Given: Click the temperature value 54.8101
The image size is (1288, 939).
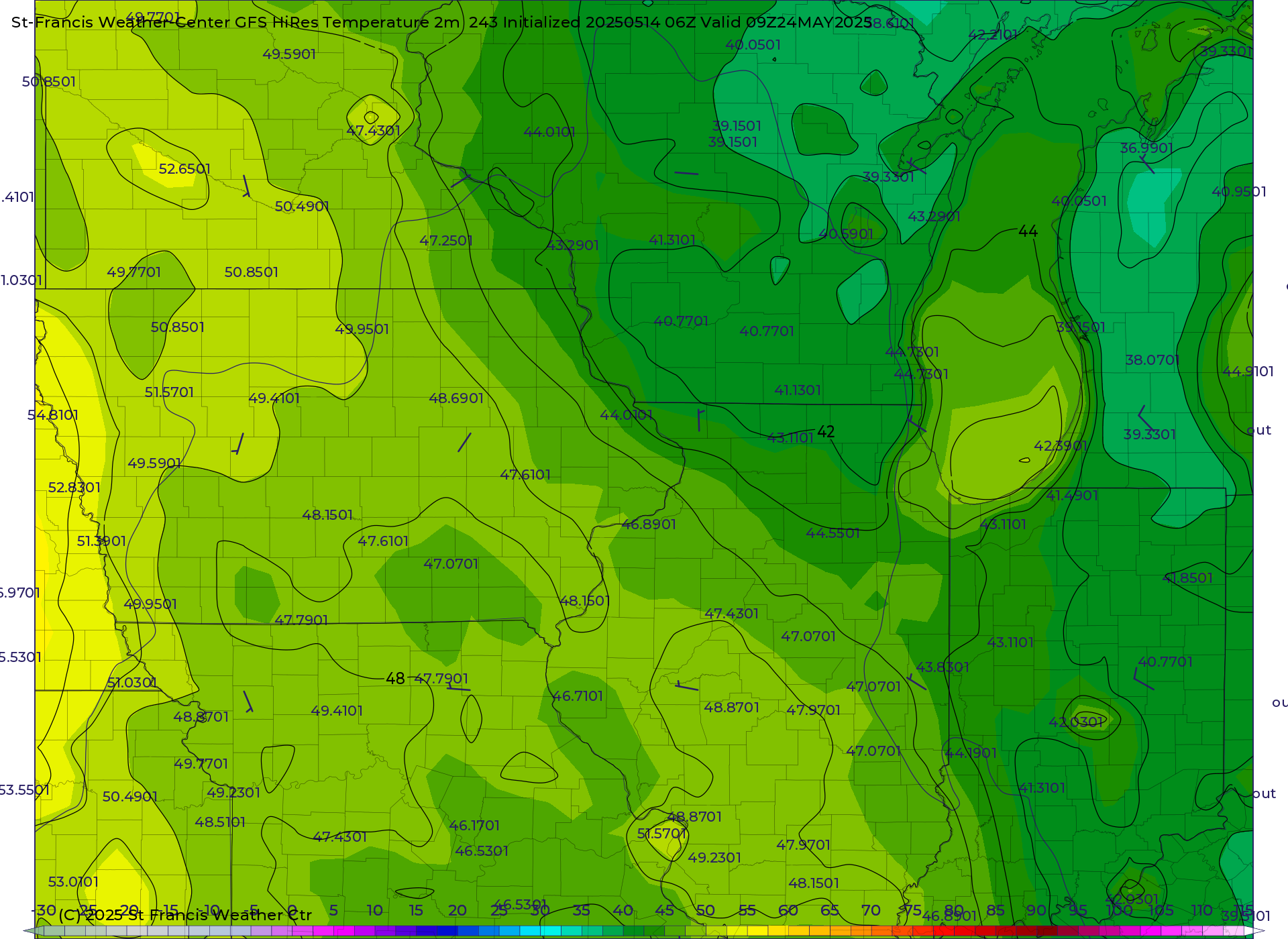Looking at the screenshot, I should click(53, 415).
